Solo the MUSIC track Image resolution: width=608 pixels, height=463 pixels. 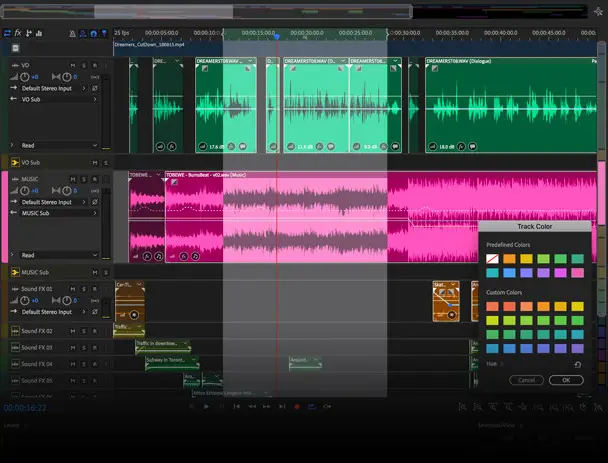(84, 179)
